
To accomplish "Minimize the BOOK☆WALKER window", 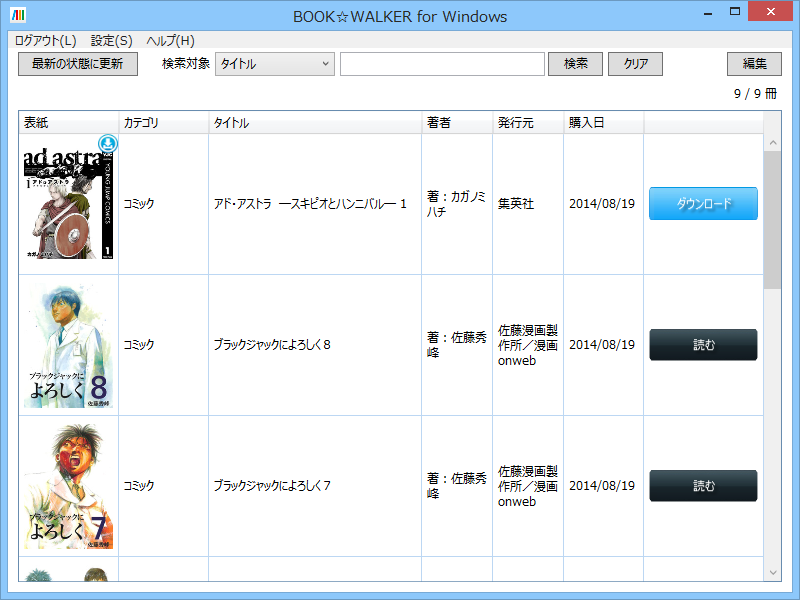I will [x=708, y=13].
